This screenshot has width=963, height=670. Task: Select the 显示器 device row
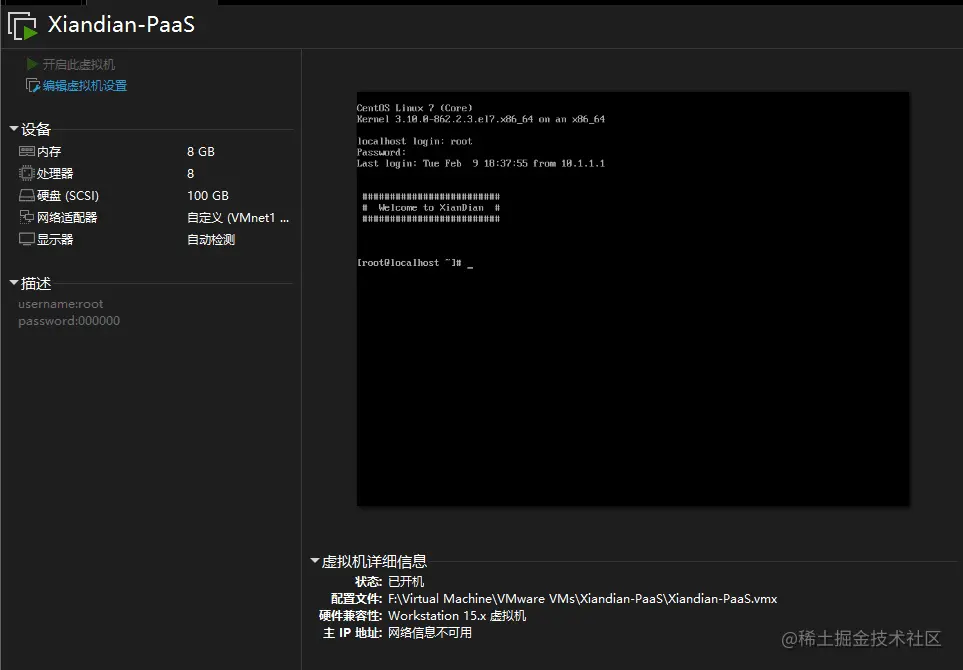tap(155, 240)
